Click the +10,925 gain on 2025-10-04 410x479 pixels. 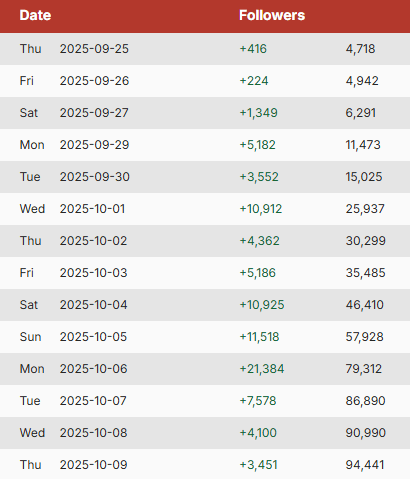262,305
